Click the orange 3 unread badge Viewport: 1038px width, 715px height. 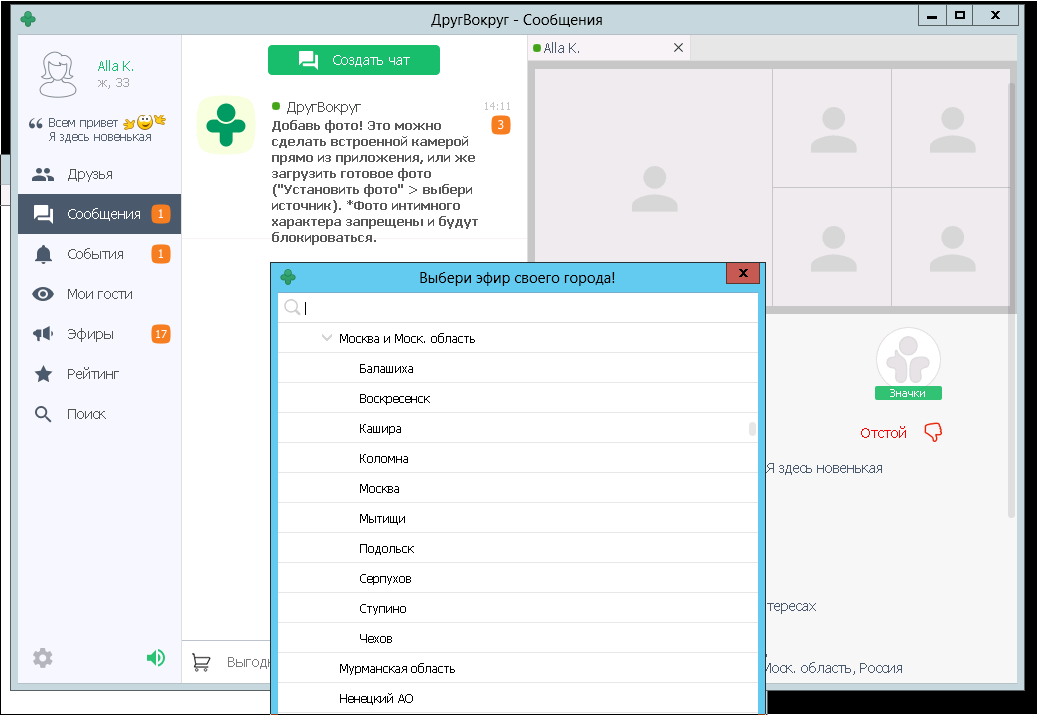(500, 124)
